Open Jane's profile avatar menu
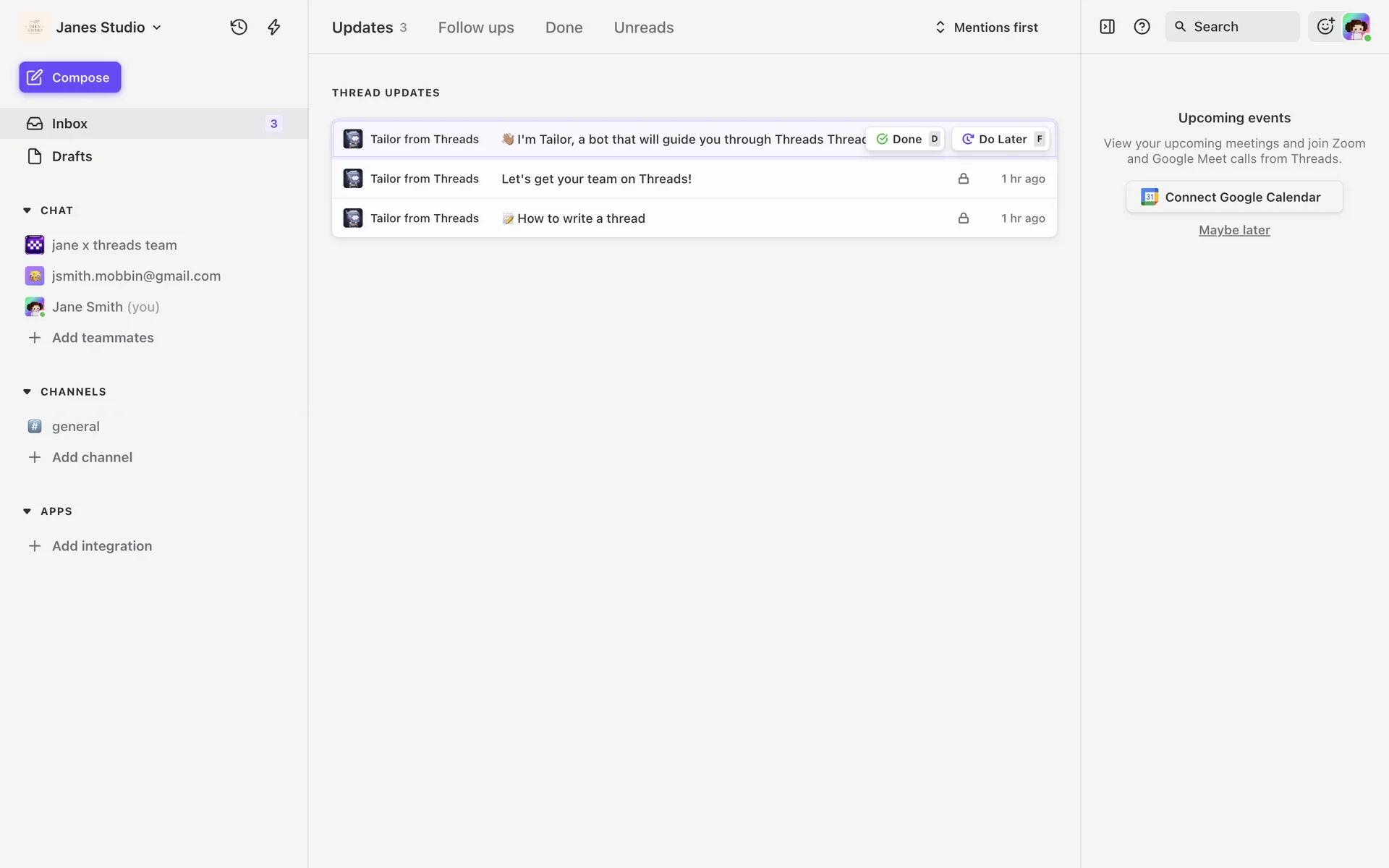 [x=1356, y=27]
